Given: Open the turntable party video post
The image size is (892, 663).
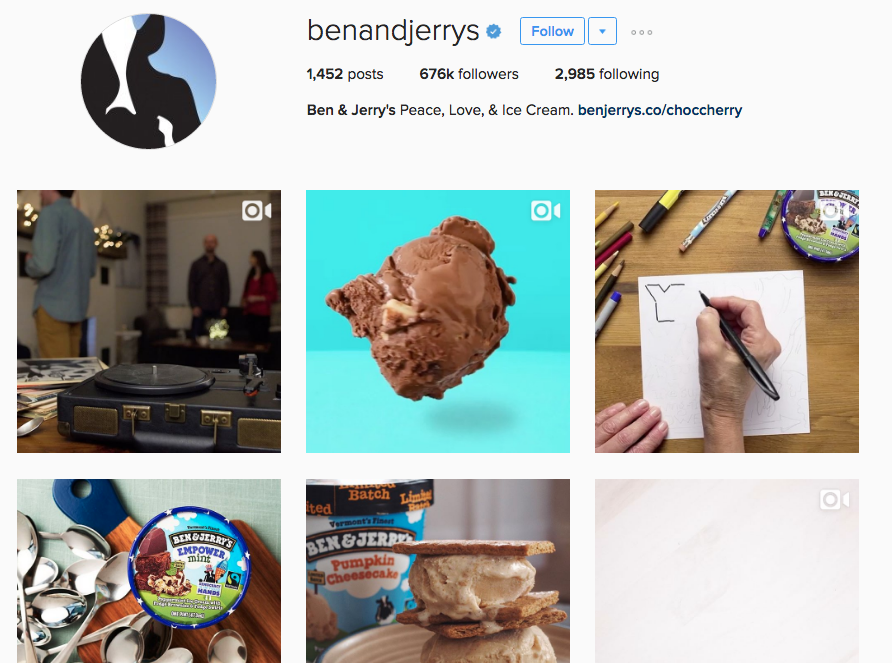Looking at the screenshot, I should coord(149,322).
